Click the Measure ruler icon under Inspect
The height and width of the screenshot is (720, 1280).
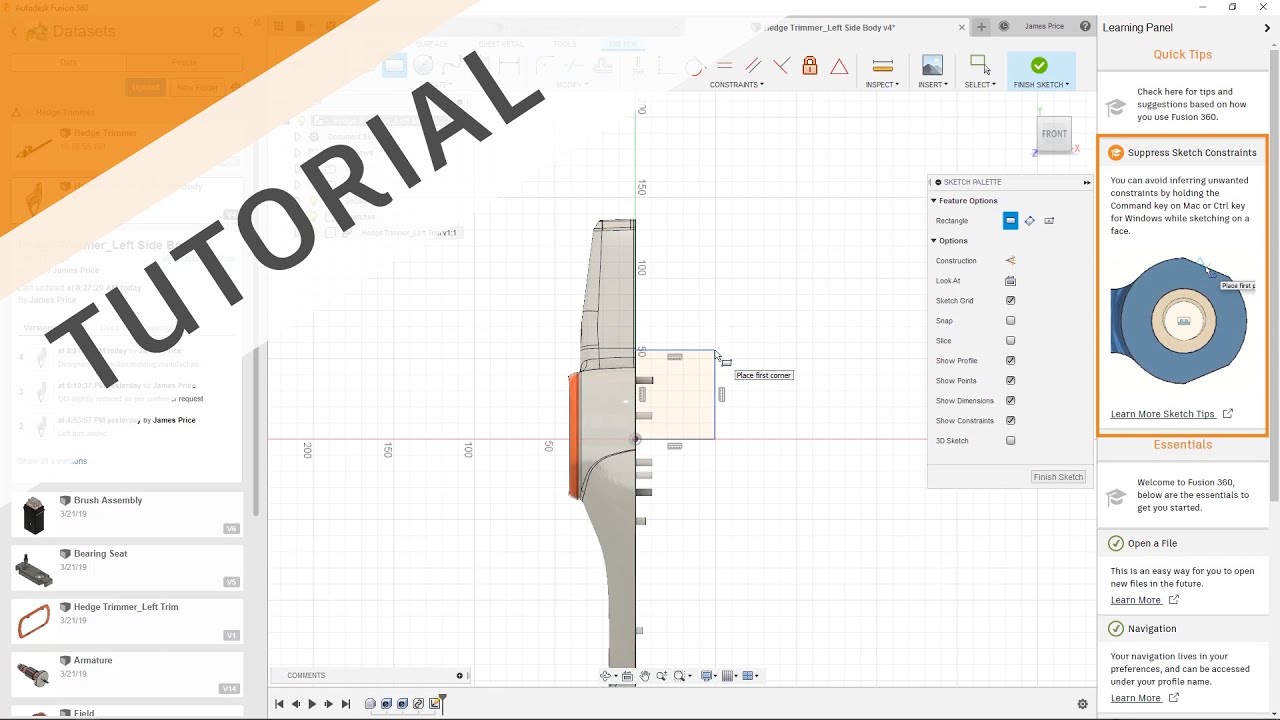(882, 66)
